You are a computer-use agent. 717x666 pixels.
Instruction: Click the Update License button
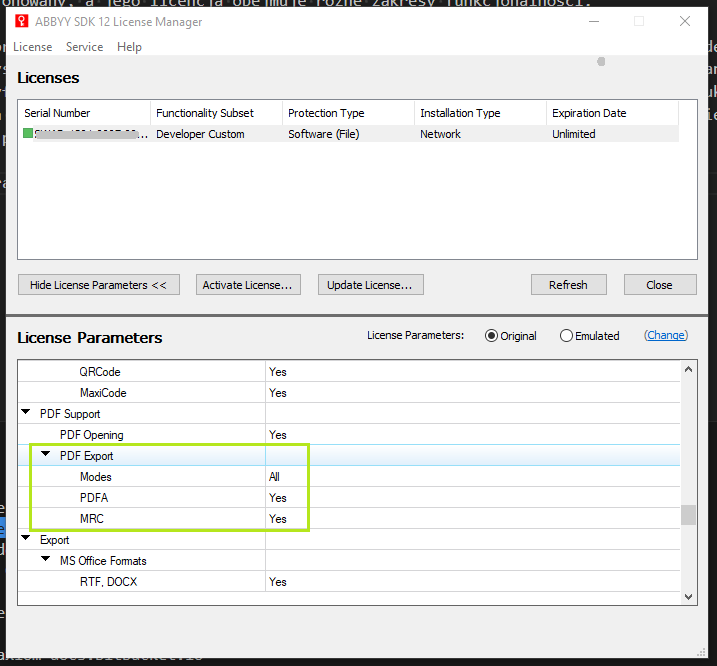[x=371, y=285]
